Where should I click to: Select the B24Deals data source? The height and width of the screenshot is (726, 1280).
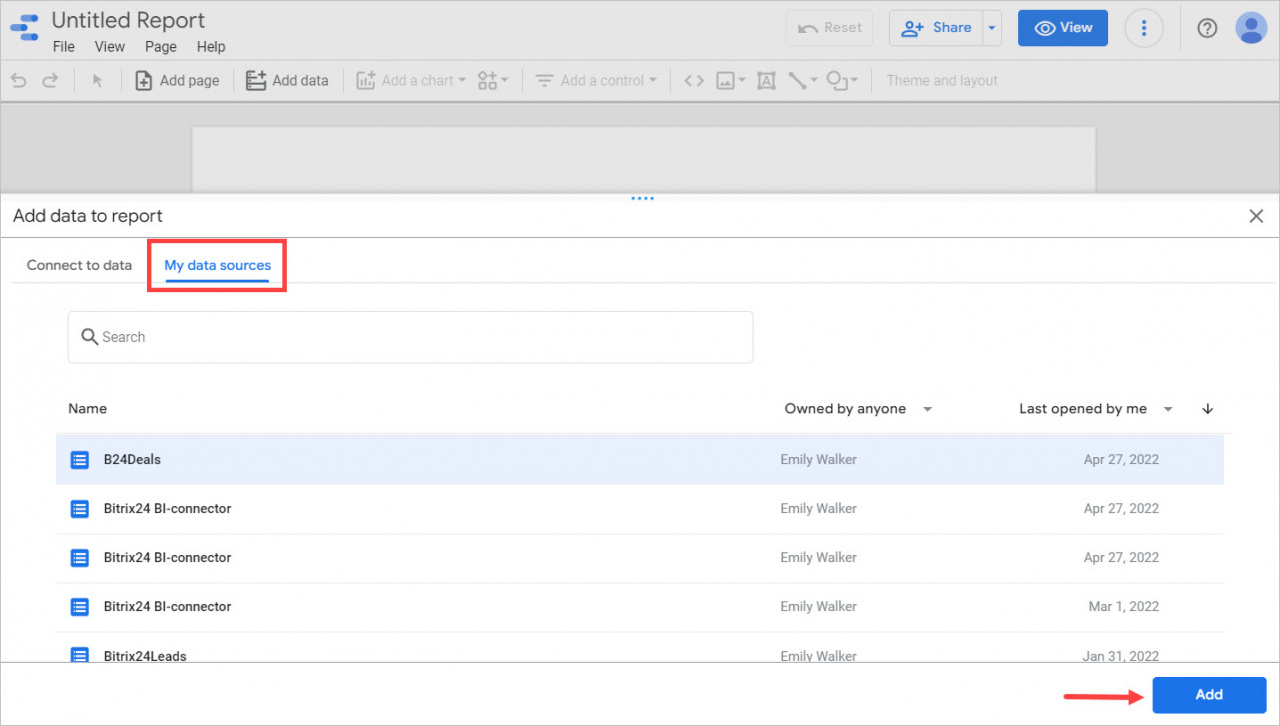click(x=640, y=460)
